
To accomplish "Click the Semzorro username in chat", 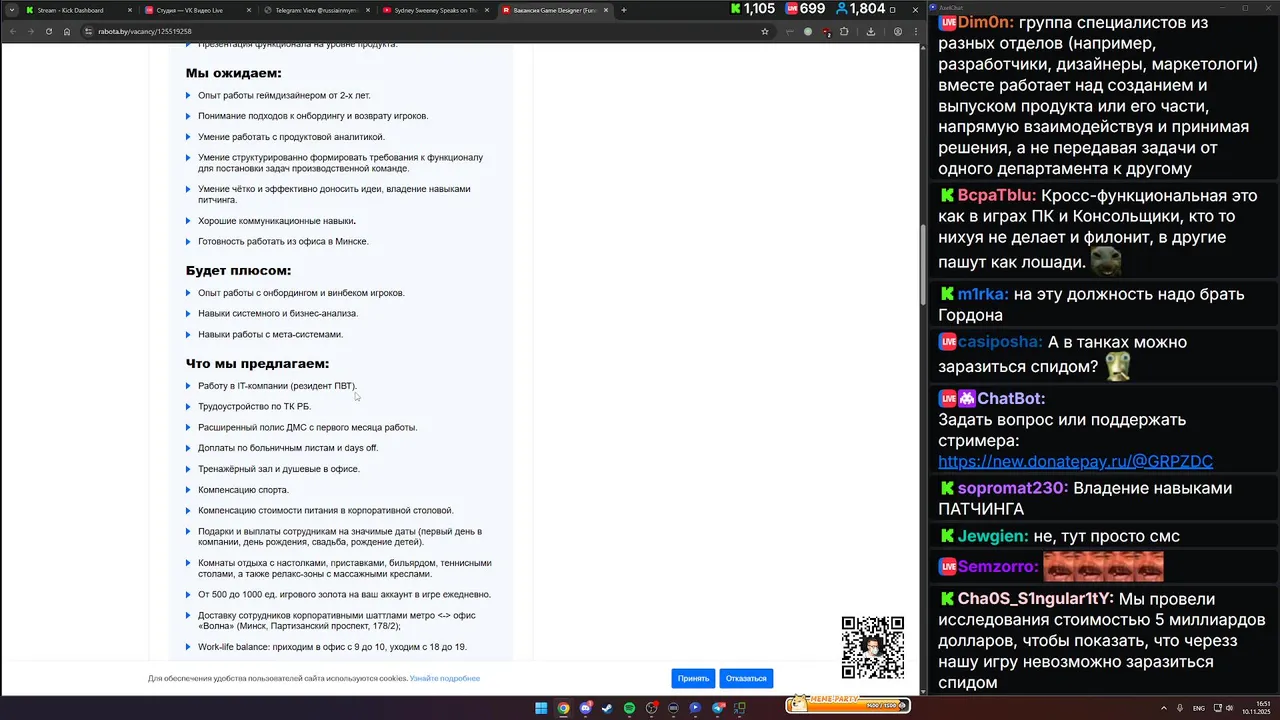I will point(998,566).
